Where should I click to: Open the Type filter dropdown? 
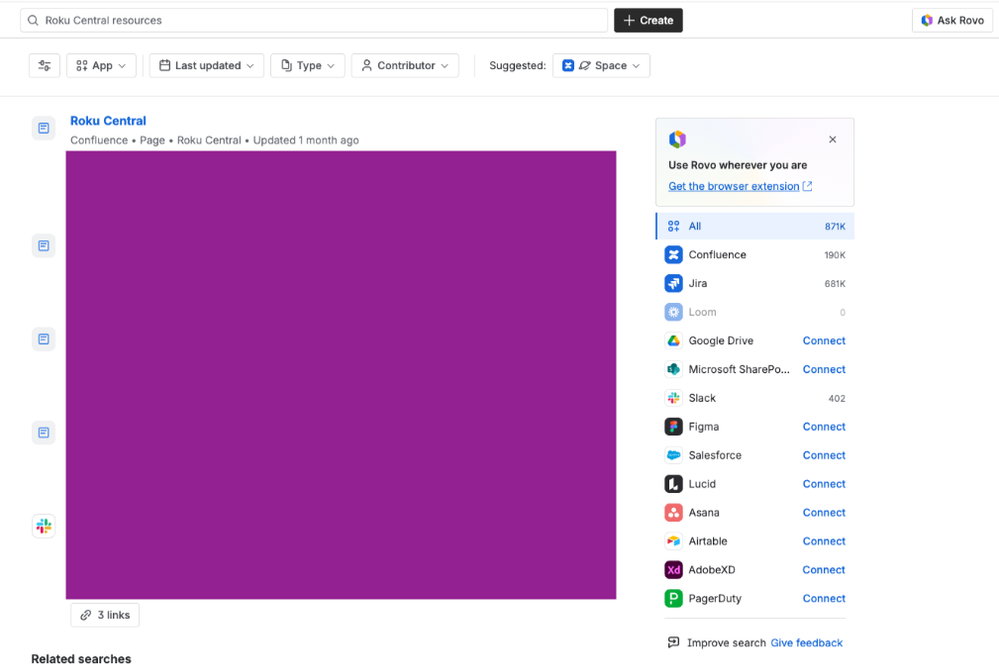308,66
